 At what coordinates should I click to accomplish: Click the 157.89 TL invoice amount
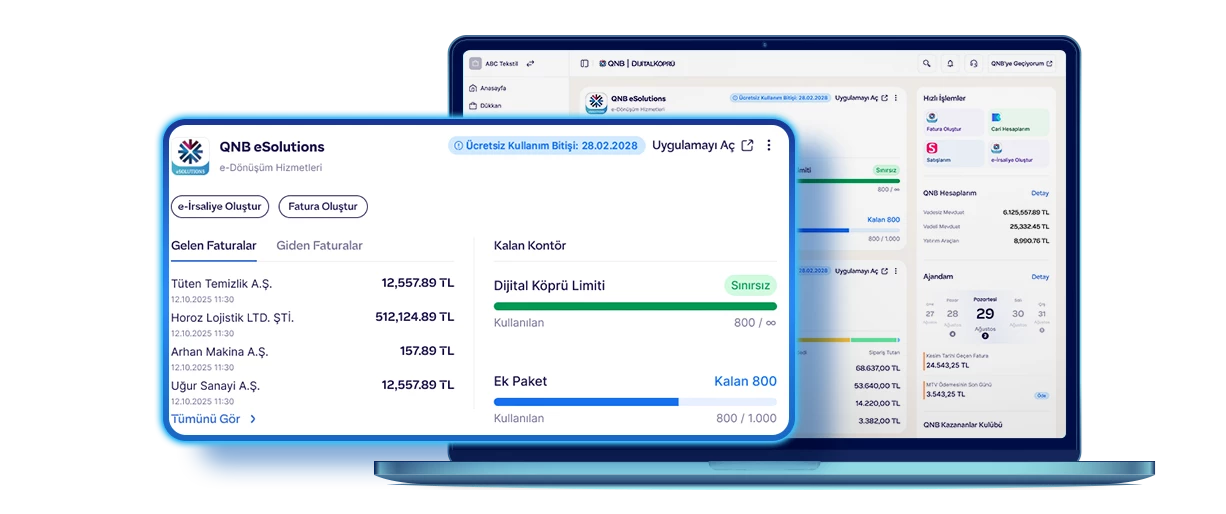pyautogui.click(x=427, y=351)
